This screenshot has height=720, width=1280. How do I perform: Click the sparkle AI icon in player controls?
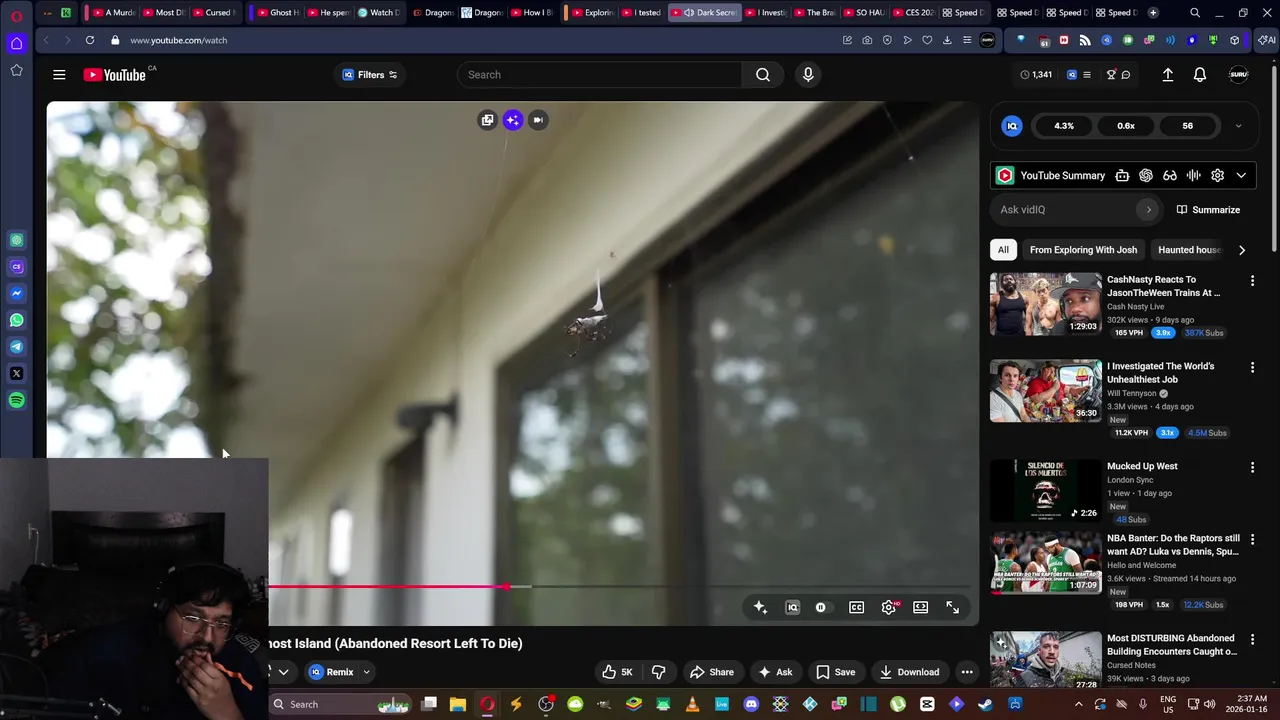point(761,607)
